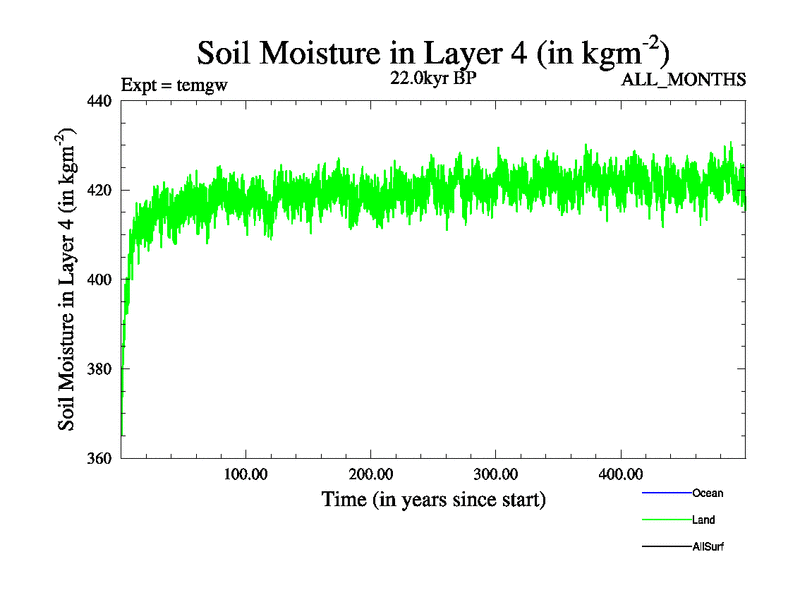
Task: Click the Time (in years since start) label
Action: 433,499
